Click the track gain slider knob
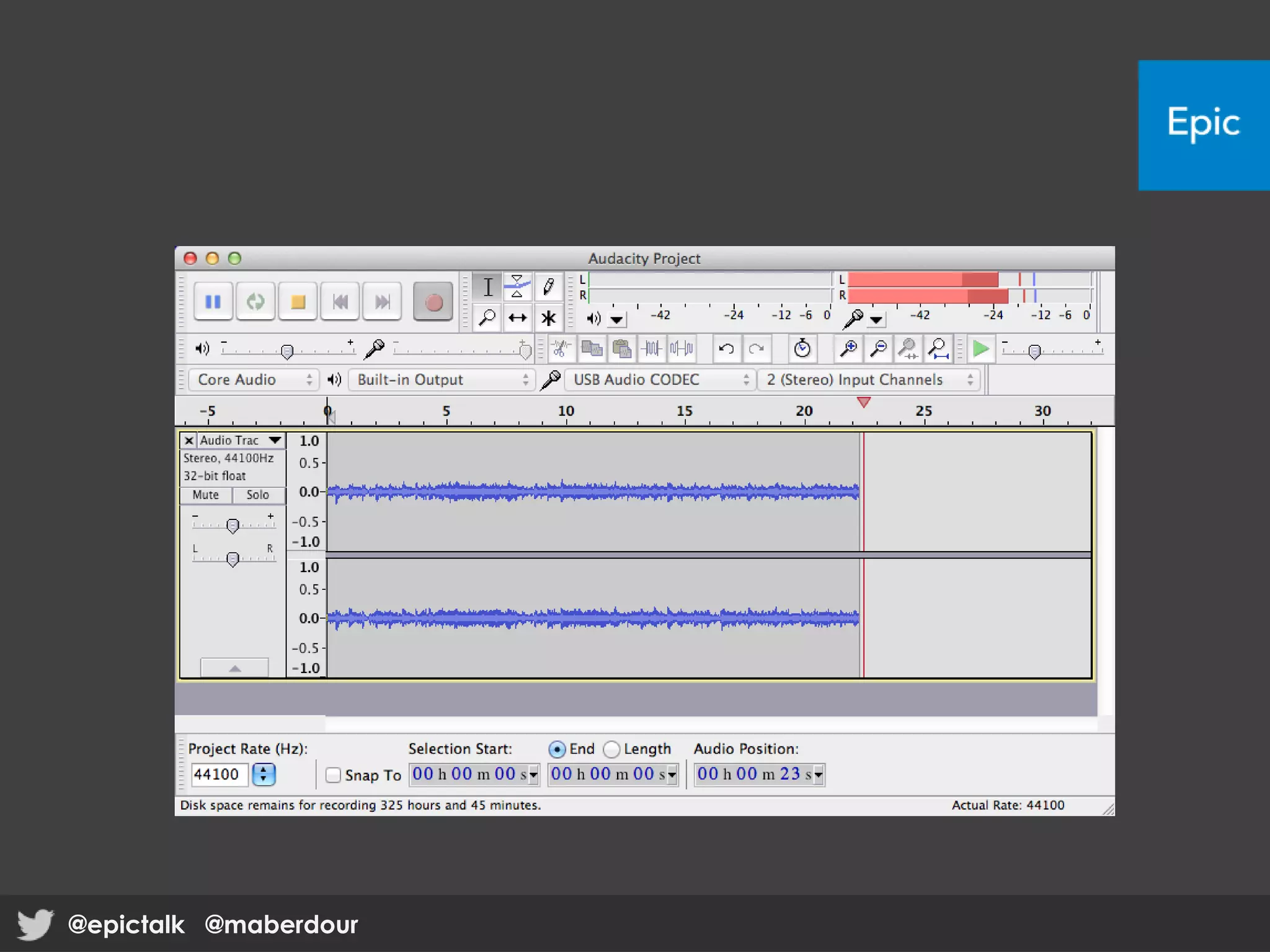 tap(233, 526)
